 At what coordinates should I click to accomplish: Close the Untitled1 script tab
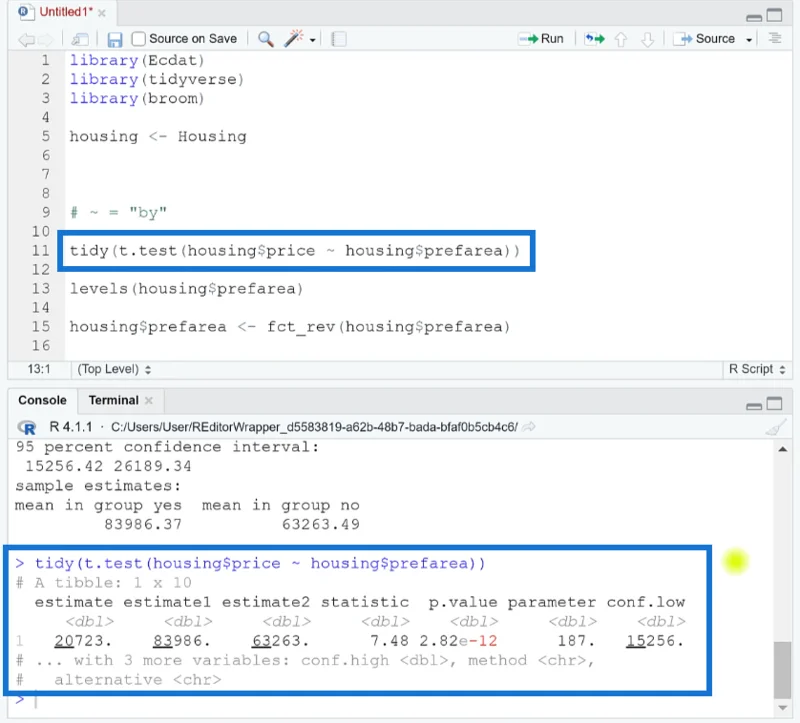pyautogui.click(x=102, y=13)
